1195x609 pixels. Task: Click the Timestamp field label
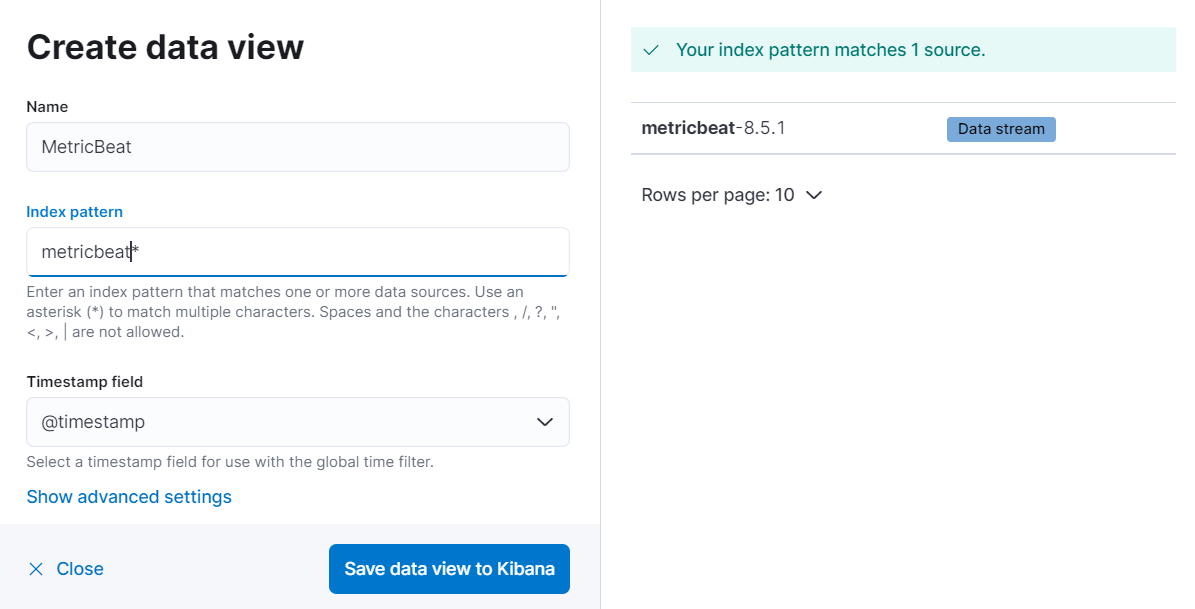click(84, 382)
